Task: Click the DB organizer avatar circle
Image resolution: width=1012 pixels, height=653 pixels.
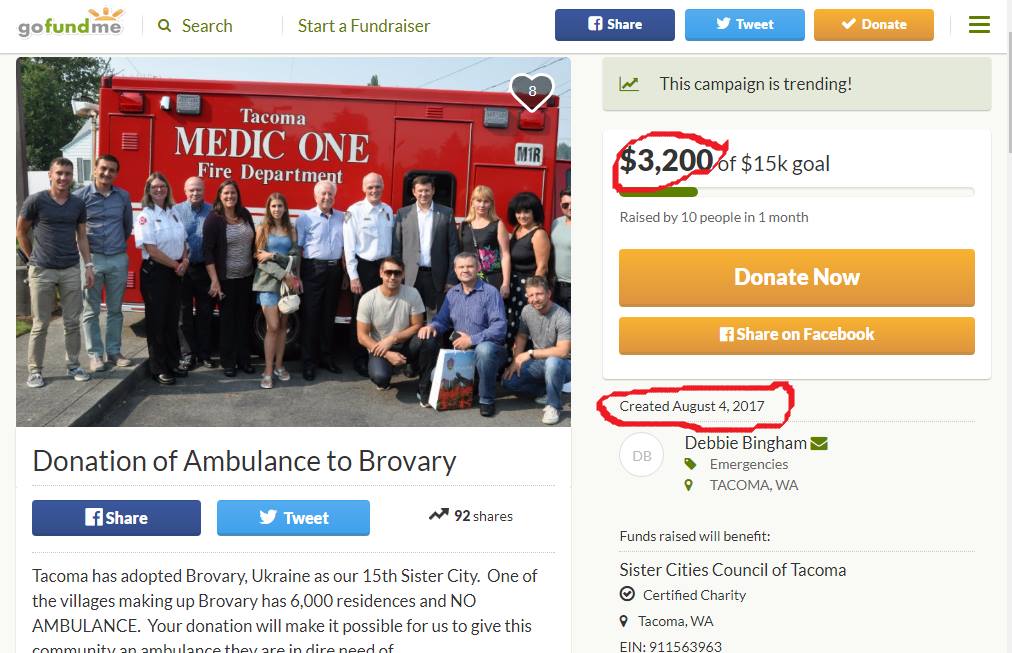Action: point(642,456)
